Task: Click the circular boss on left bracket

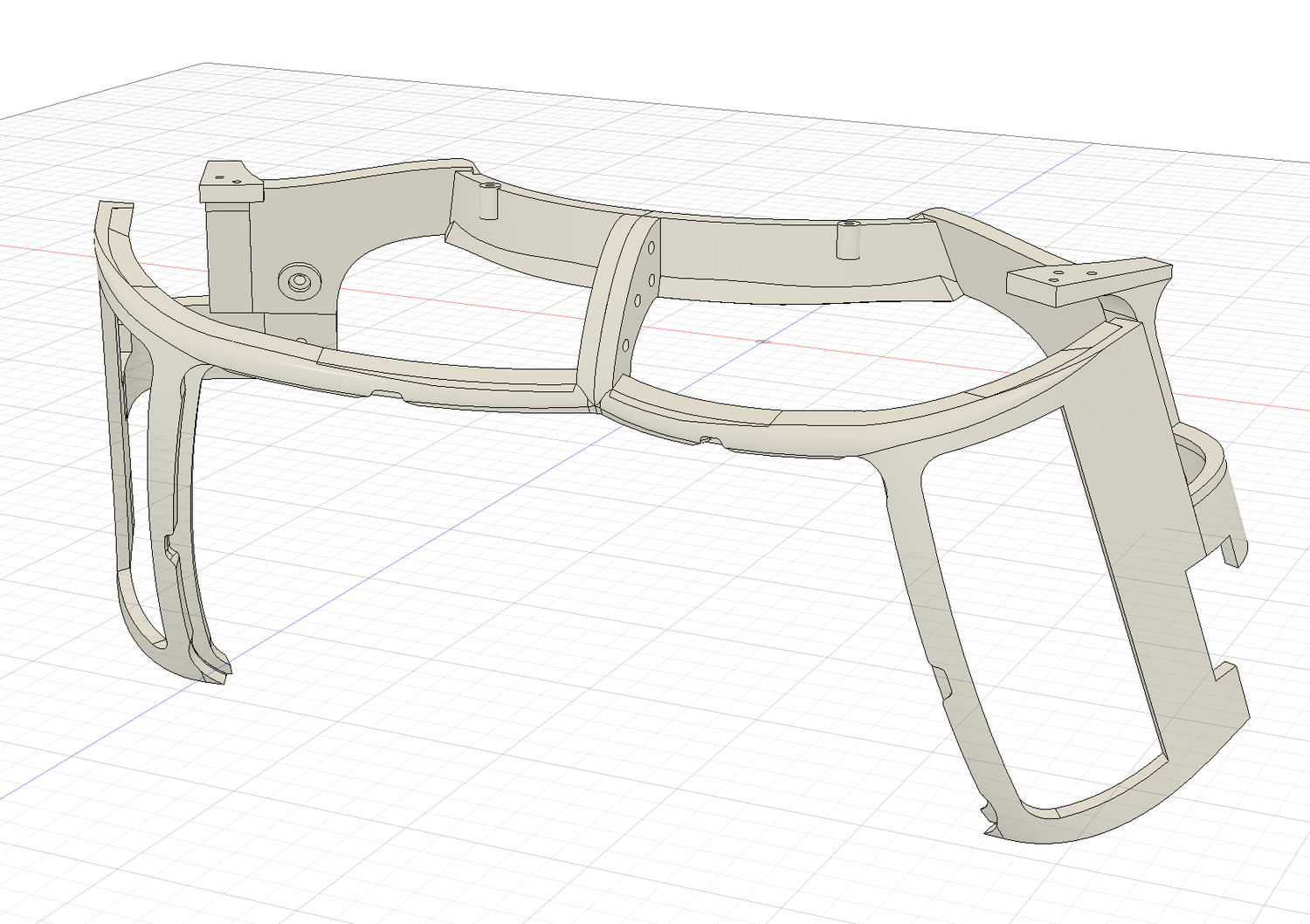Action: click(x=299, y=281)
